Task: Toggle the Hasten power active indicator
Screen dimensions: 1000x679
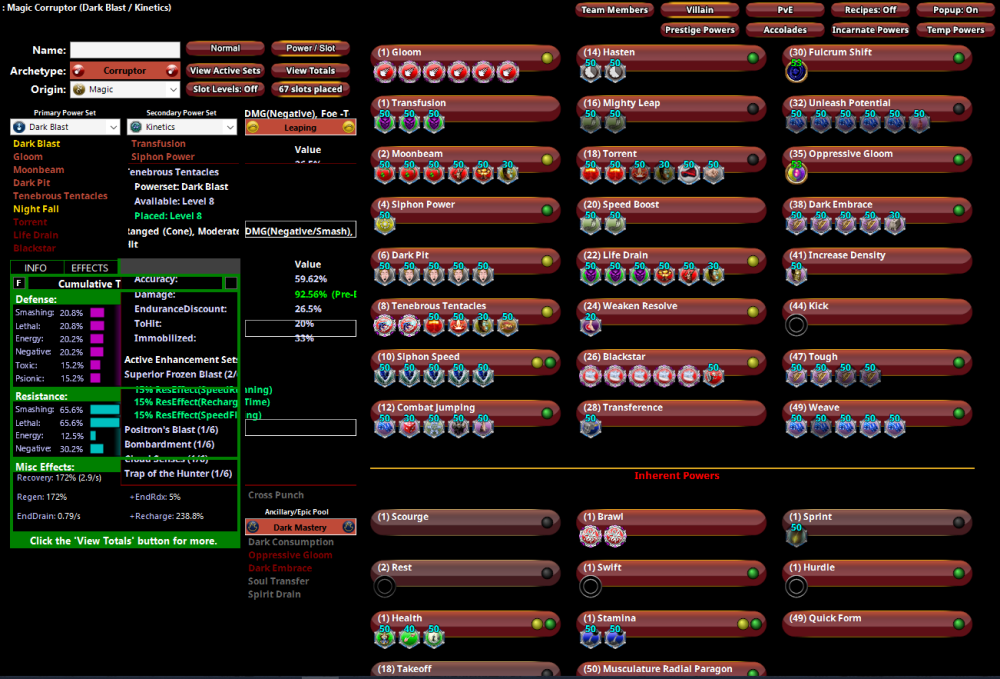Action: tap(753, 58)
